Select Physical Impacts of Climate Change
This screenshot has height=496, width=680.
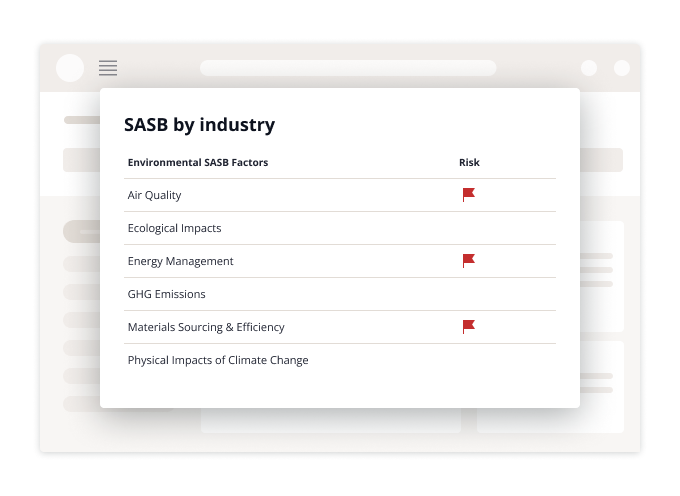[x=218, y=360]
